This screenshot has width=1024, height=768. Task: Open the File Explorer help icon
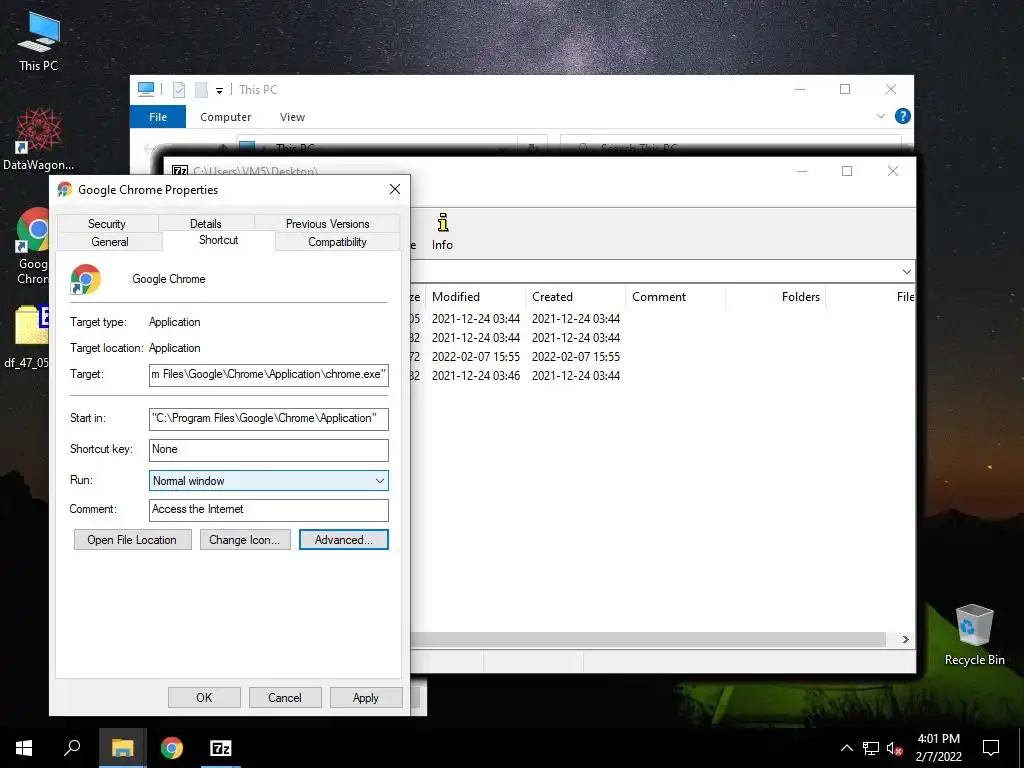click(903, 116)
